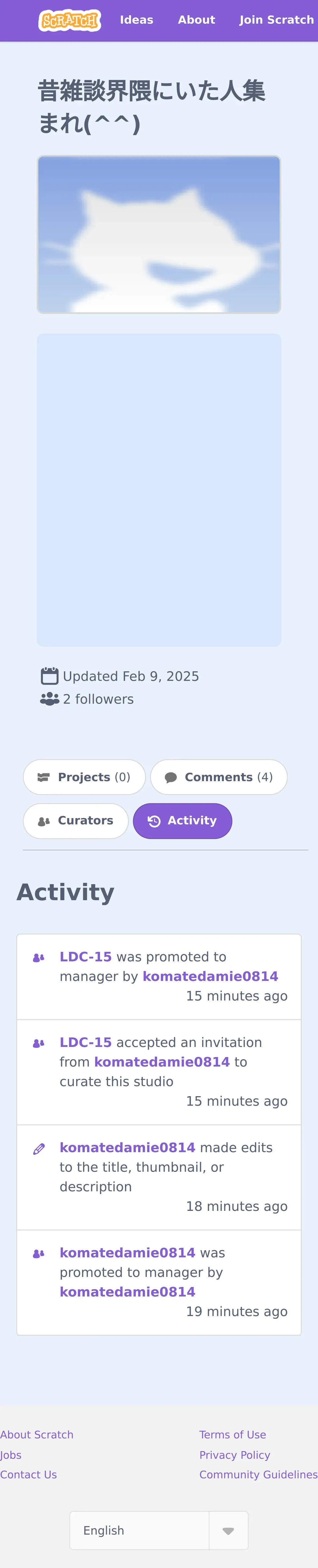Open the Privacy Policy link
The height and width of the screenshot is (1568, 318).
235,1455
